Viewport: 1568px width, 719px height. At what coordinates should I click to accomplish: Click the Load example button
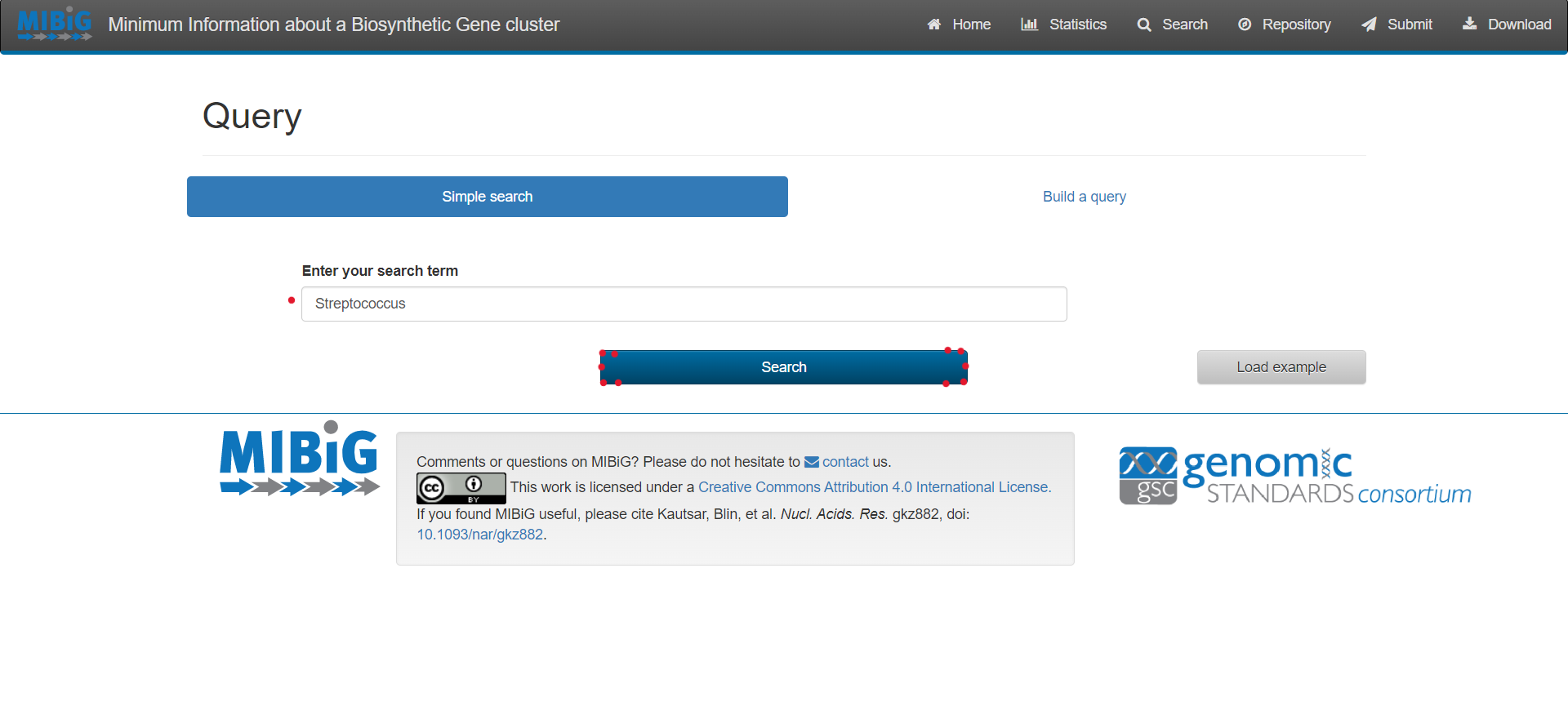point(1281,367)
